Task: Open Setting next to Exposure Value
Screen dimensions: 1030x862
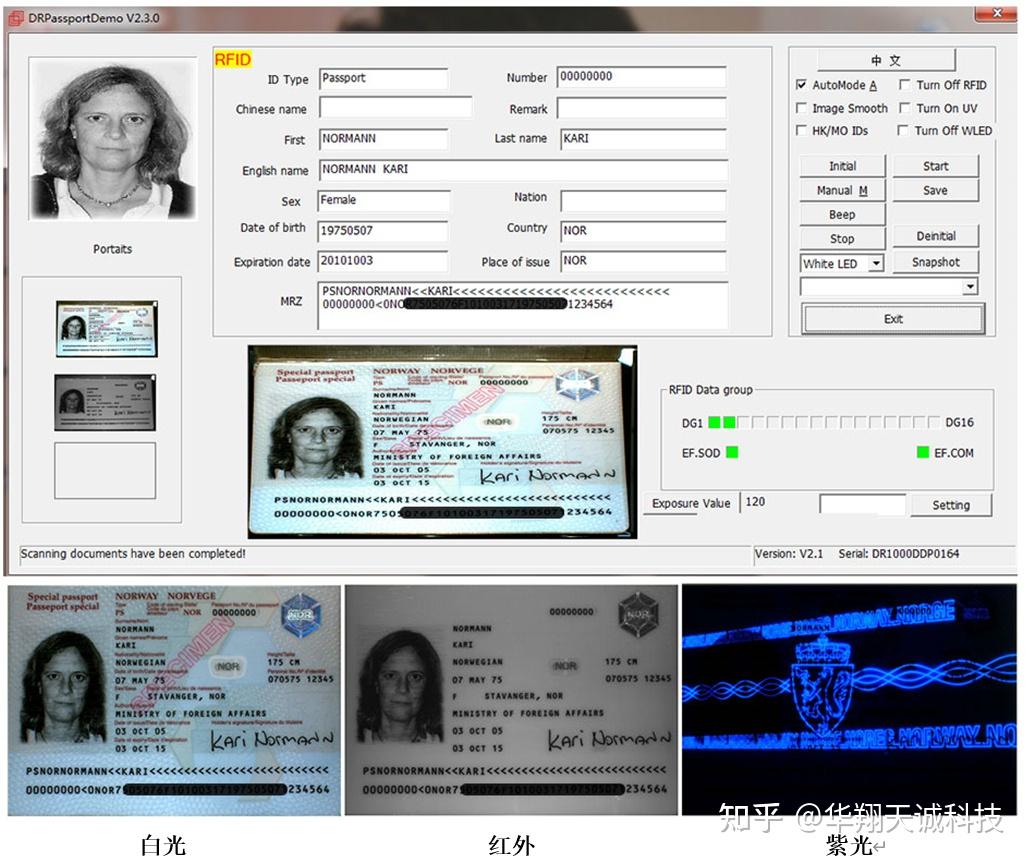Action: pyautogui.click(x=950, y=505)
